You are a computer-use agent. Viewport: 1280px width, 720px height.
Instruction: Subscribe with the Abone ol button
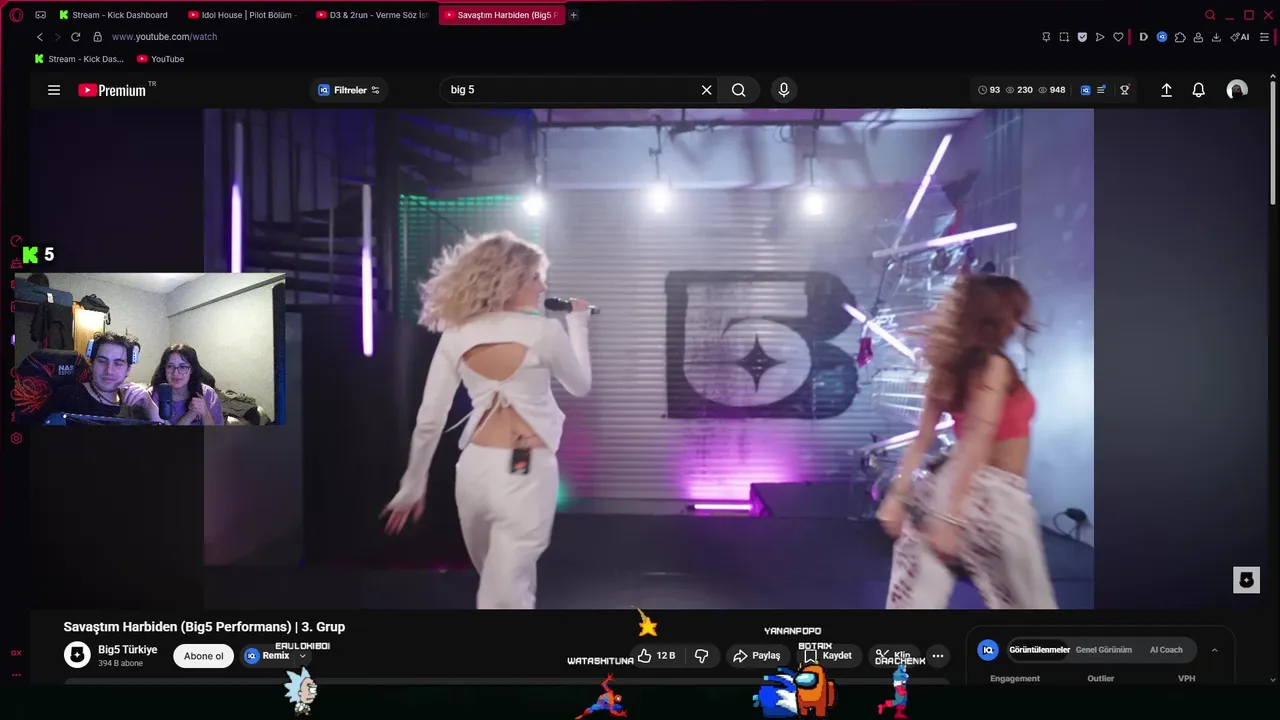tap(204, 656)
